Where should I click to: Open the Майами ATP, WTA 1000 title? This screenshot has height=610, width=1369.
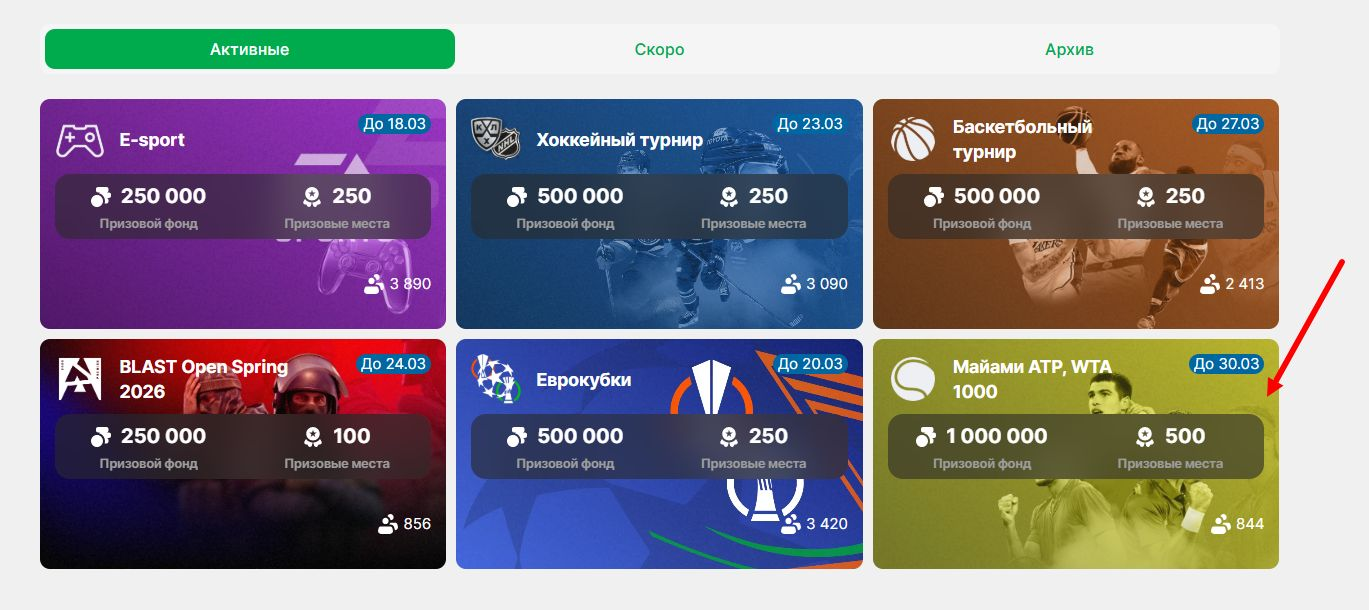(x=1032, y=379)
